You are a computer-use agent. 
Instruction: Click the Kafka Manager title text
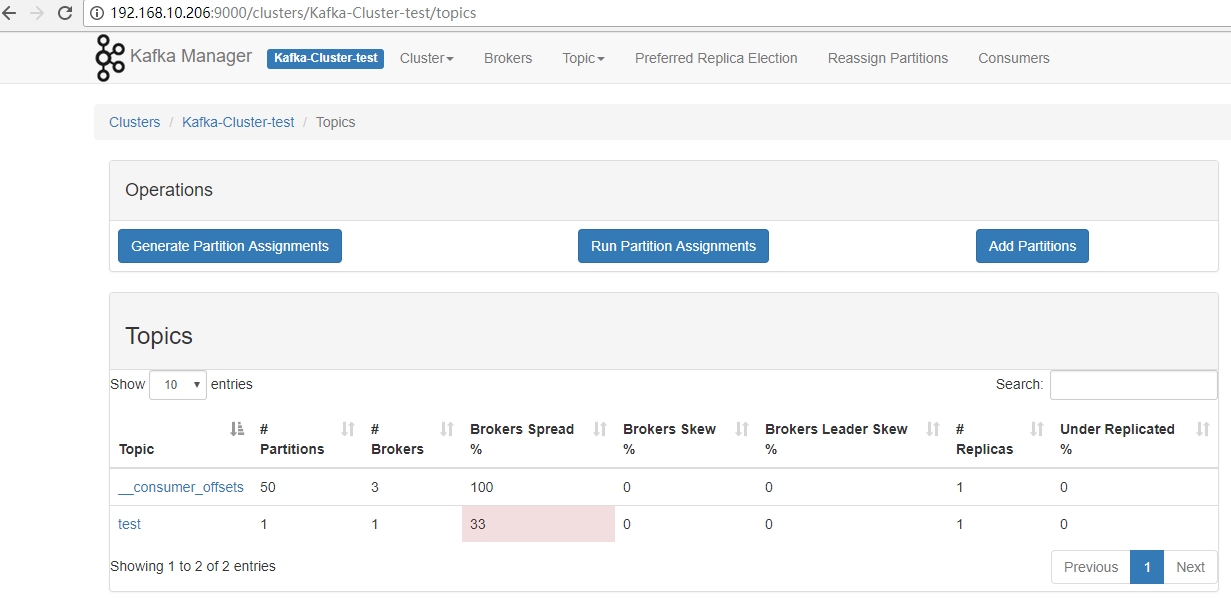pyautogui.click(x=191, y=56)
